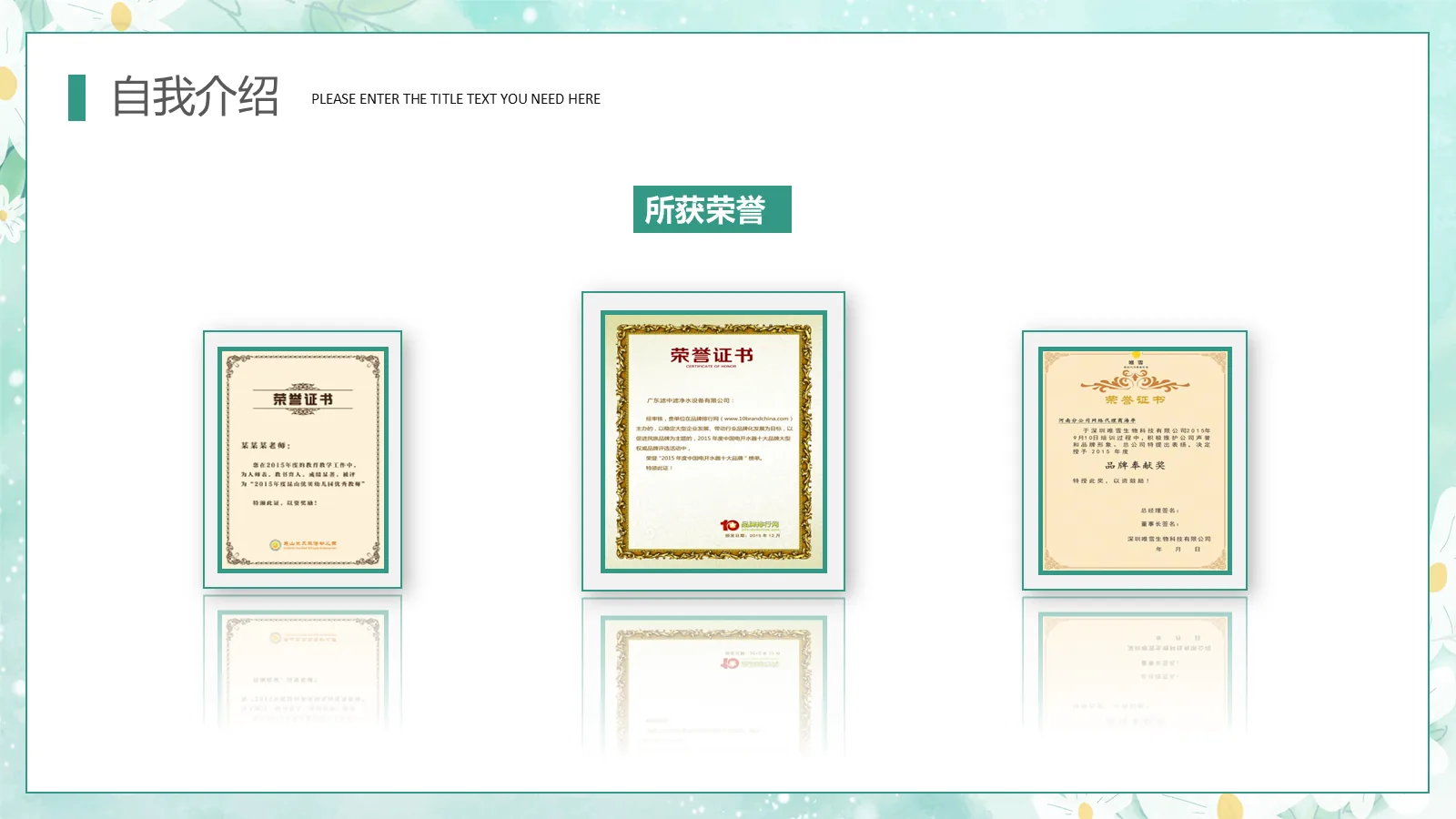
Task: Click the CERTIFICATE OF HONOR subtitle text
Action: coord(710,368)
